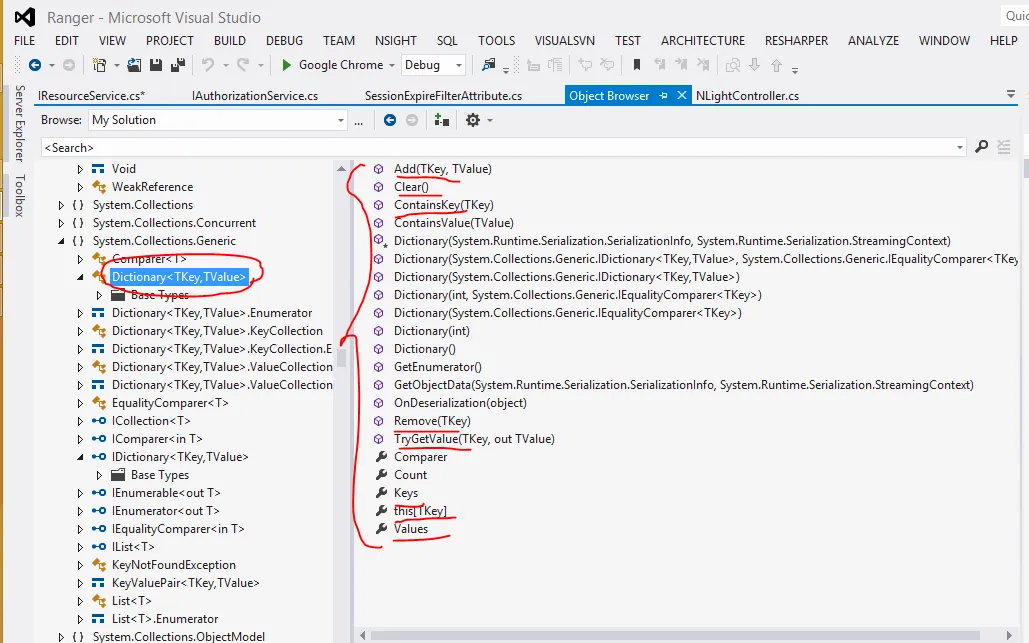Click the bookmark toolbar icon
This screenshot has width=1029, height=643.
click(637, 65)
